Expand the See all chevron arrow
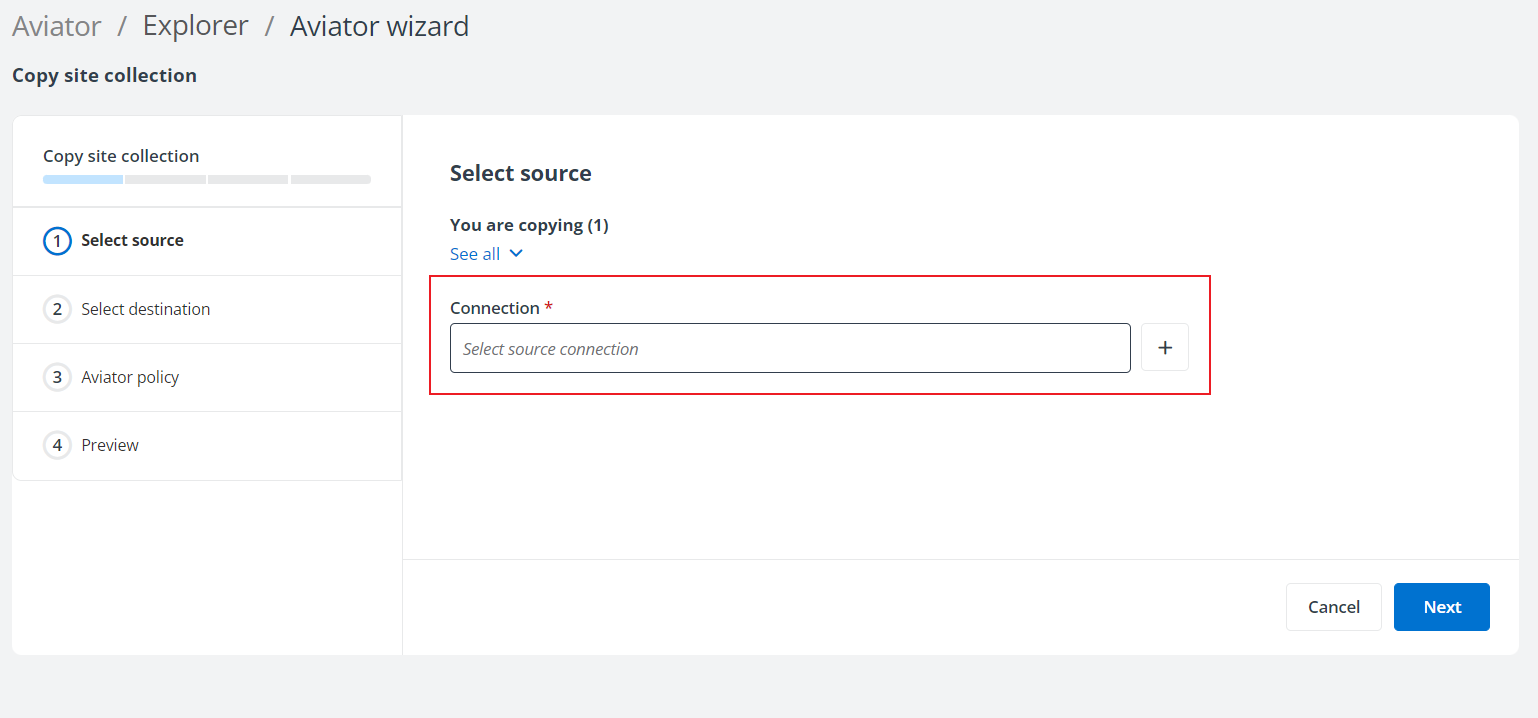The height and width of the screenshot is (718, 1538). 516,254
